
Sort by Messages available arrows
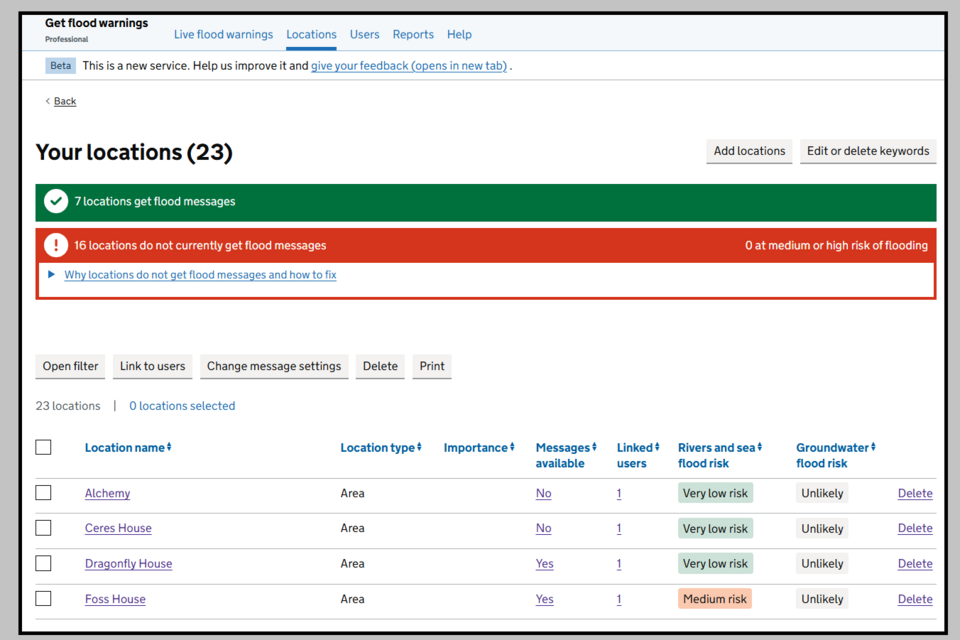coord(594,447)
